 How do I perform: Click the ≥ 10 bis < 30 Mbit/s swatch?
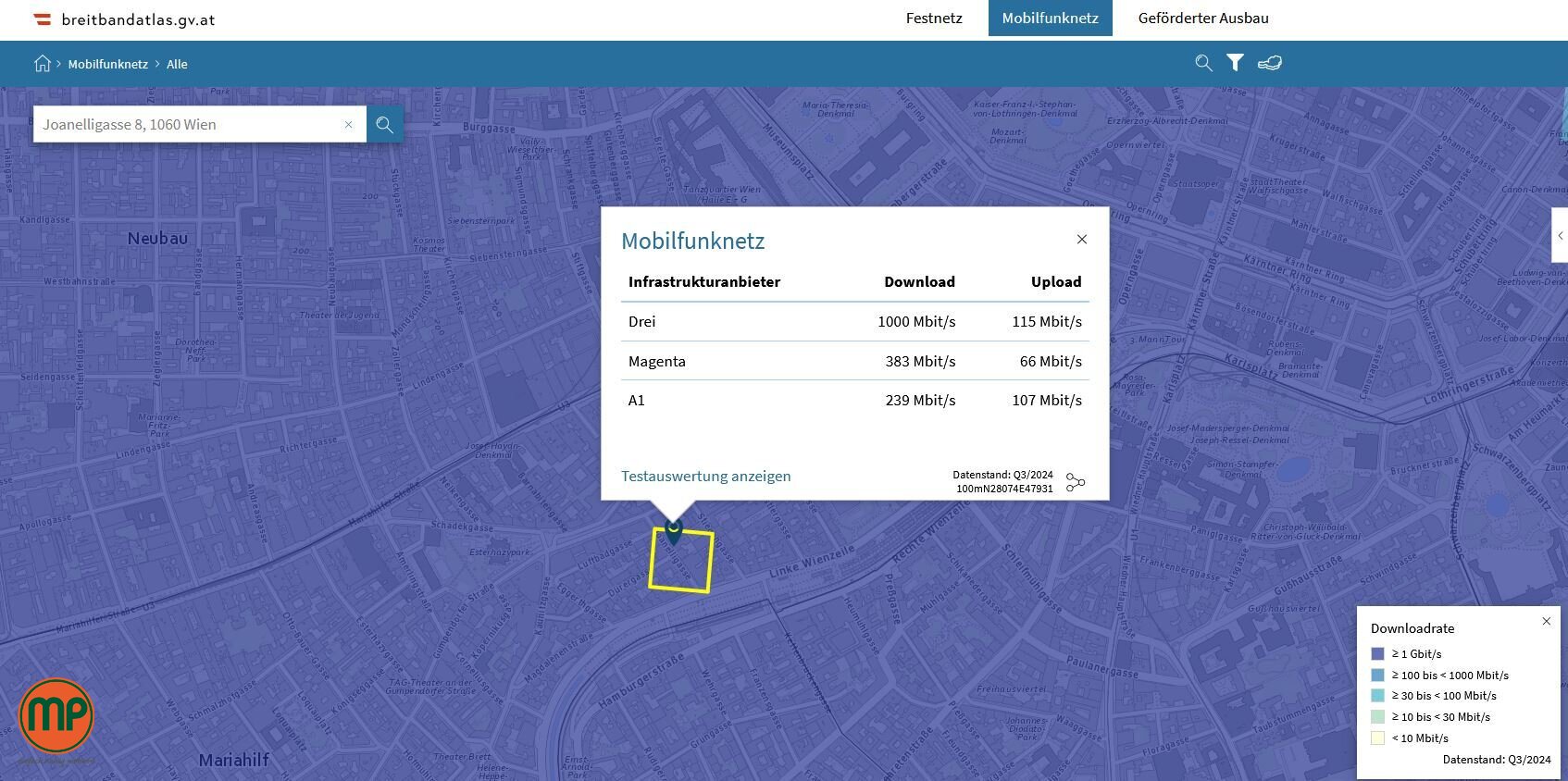1377,717
